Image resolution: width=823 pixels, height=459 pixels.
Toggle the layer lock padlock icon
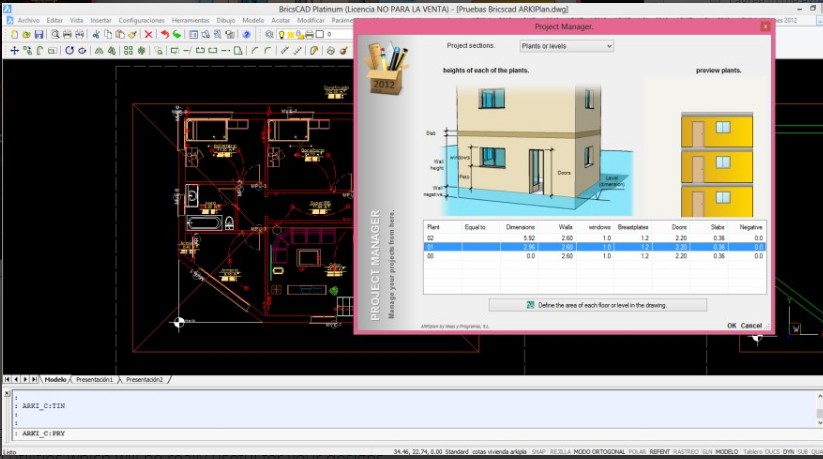tap(300, 35)
